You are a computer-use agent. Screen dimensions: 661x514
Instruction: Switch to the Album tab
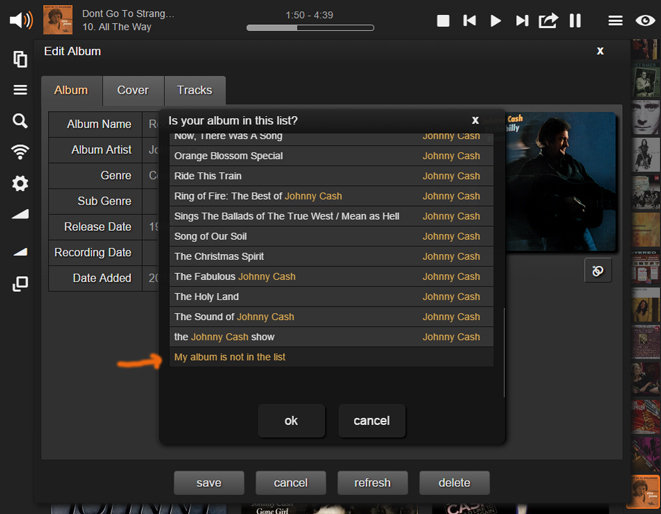71,90
